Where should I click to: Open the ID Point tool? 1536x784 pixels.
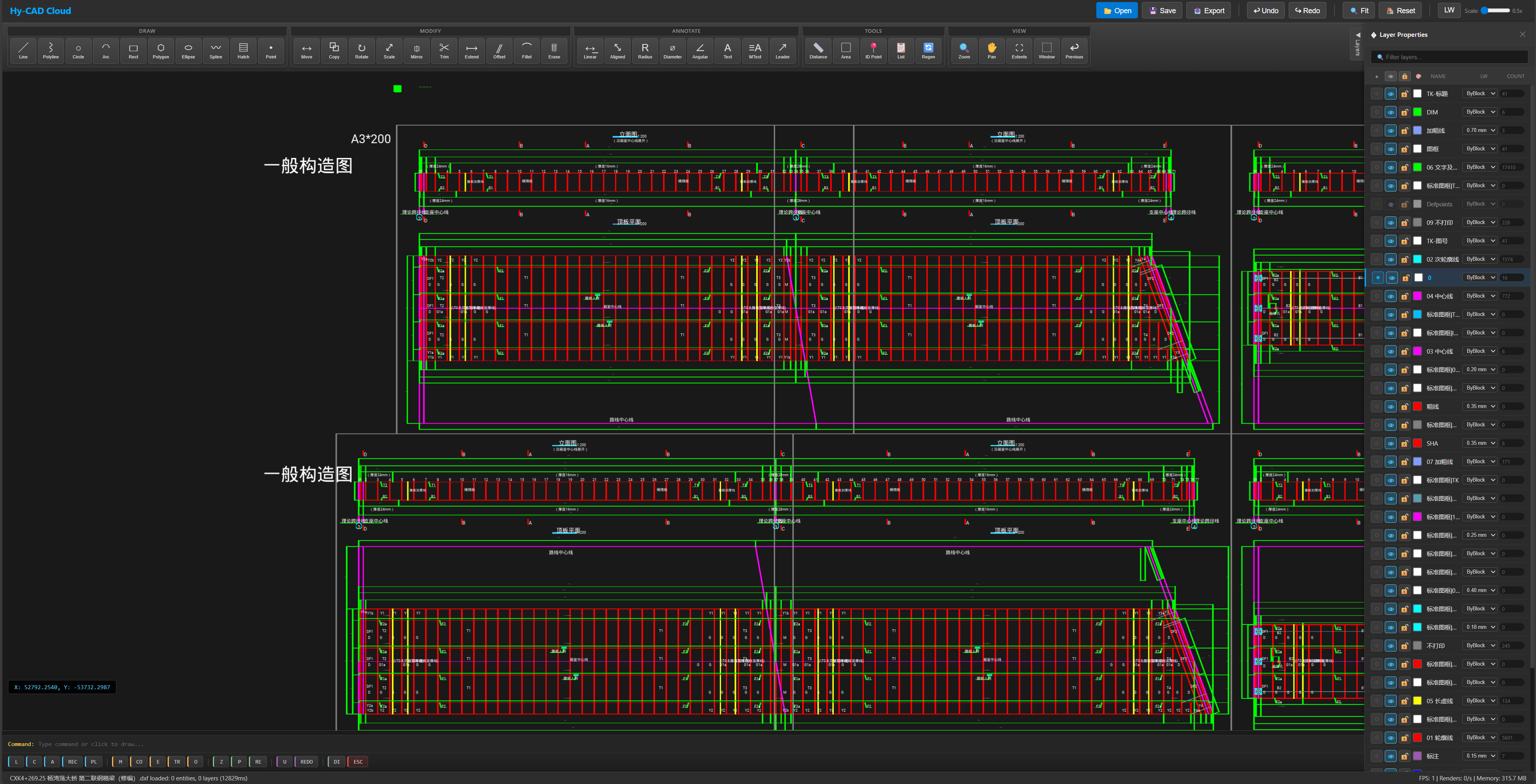(x=873, y=50)
